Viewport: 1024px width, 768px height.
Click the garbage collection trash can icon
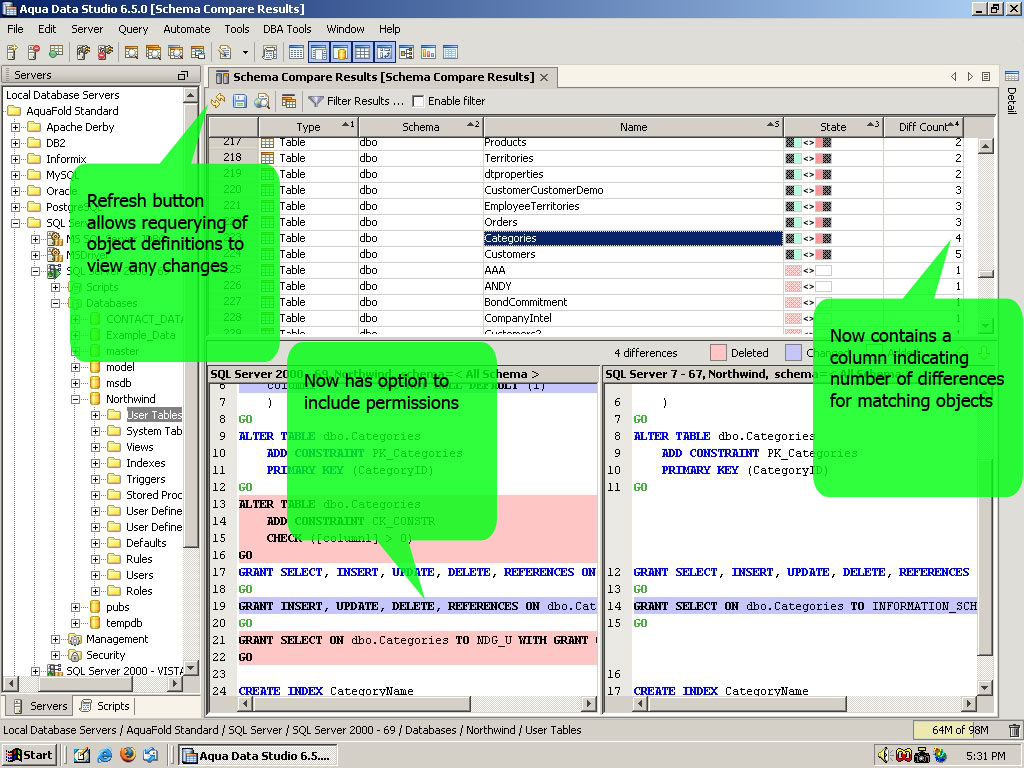(1013, 729)
